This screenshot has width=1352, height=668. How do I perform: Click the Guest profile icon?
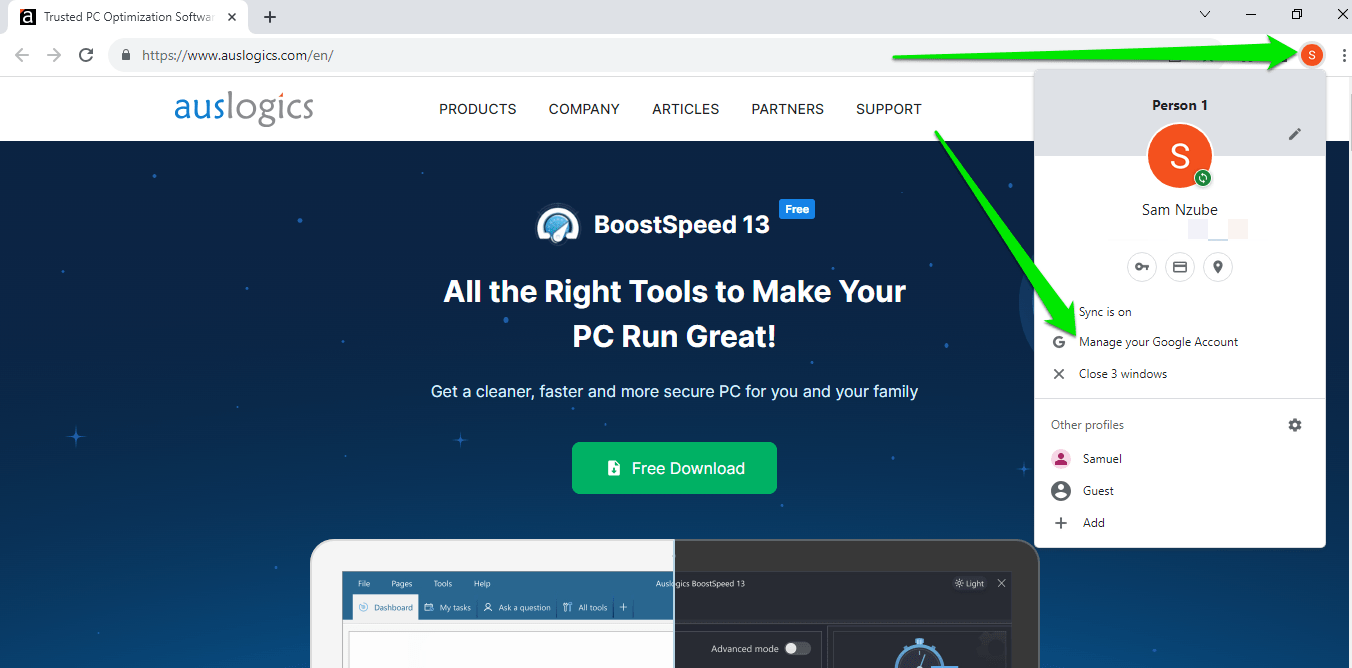click(1061, 491)
